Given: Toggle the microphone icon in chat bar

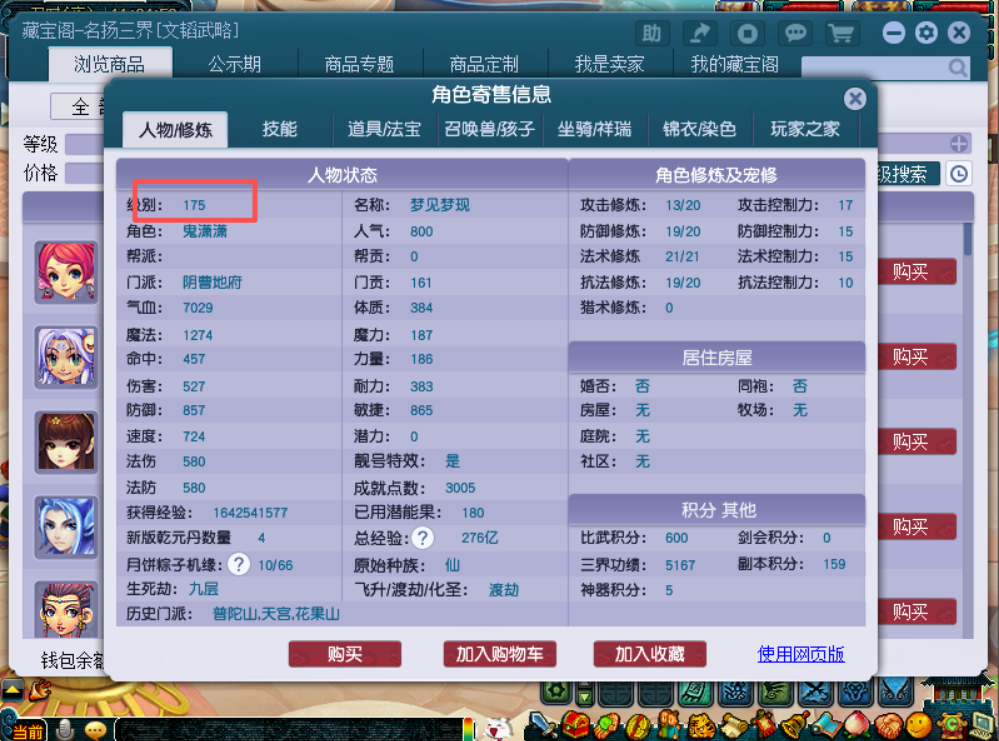Looking at the screenshot, I should coord(65,730).
